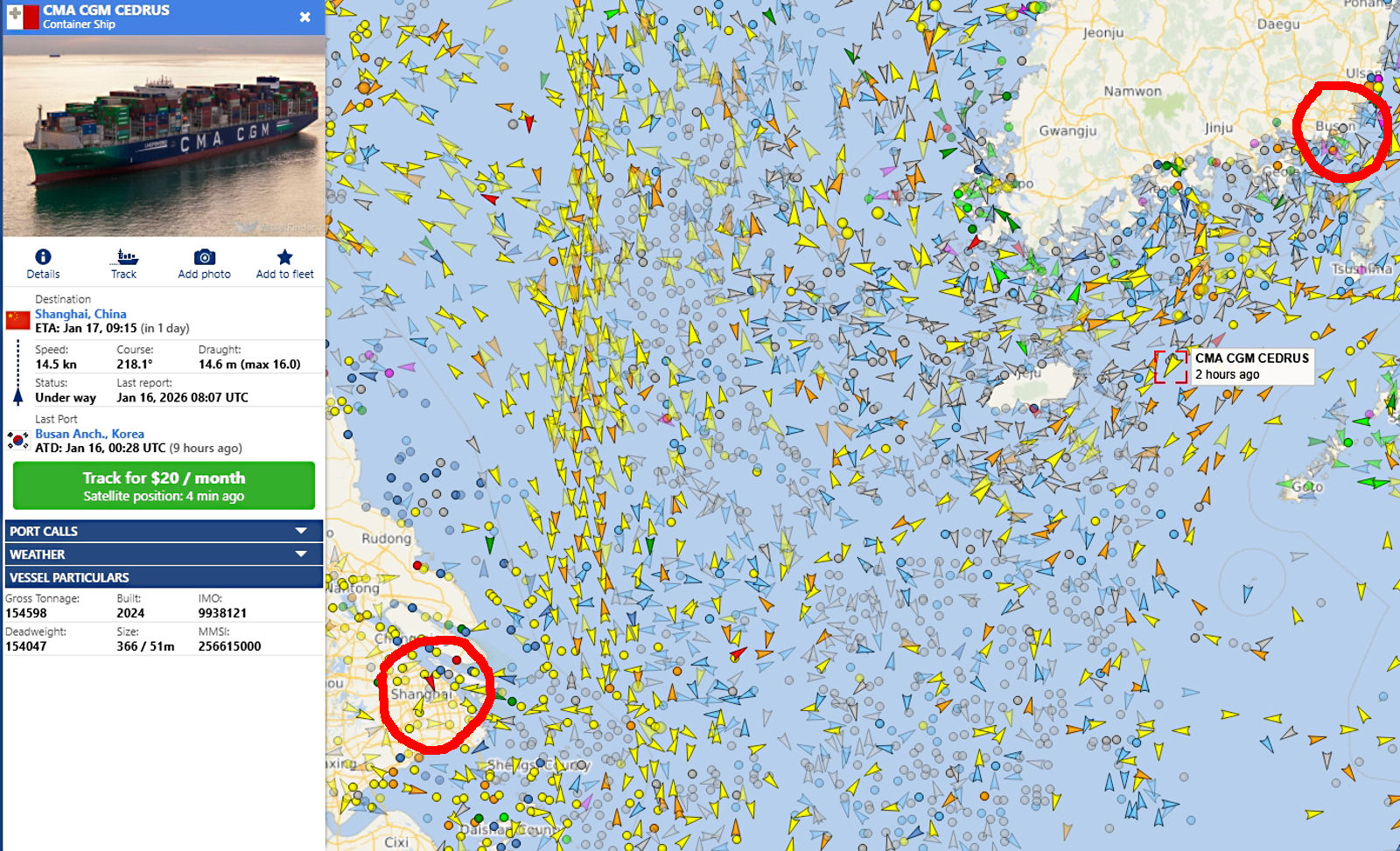This screenshot has height=851, width=1400.
Task: View the CMA CGM CEDRUS ship photo
Action: pyautogui.click(x=164, y=136)
